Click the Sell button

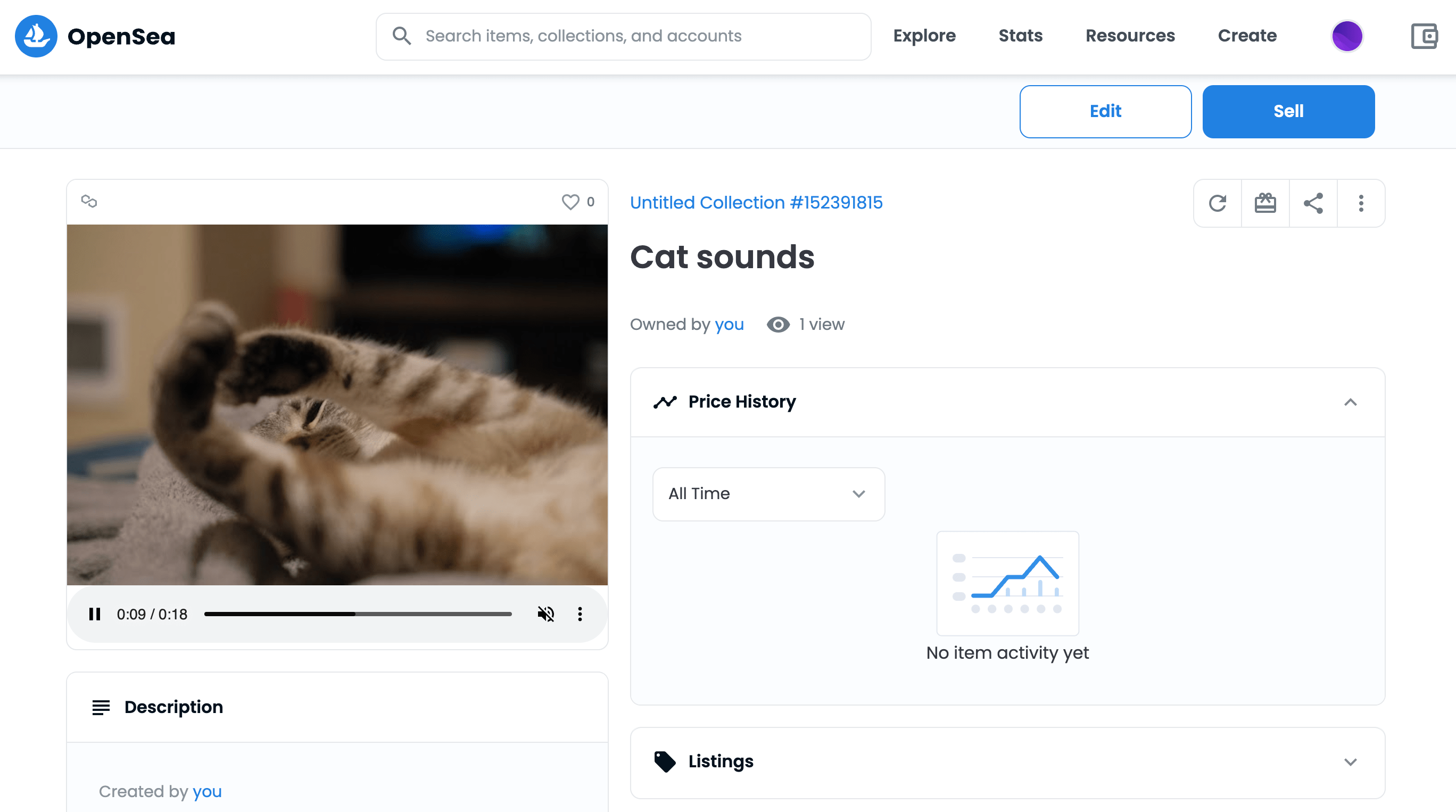click(1288, 111)
